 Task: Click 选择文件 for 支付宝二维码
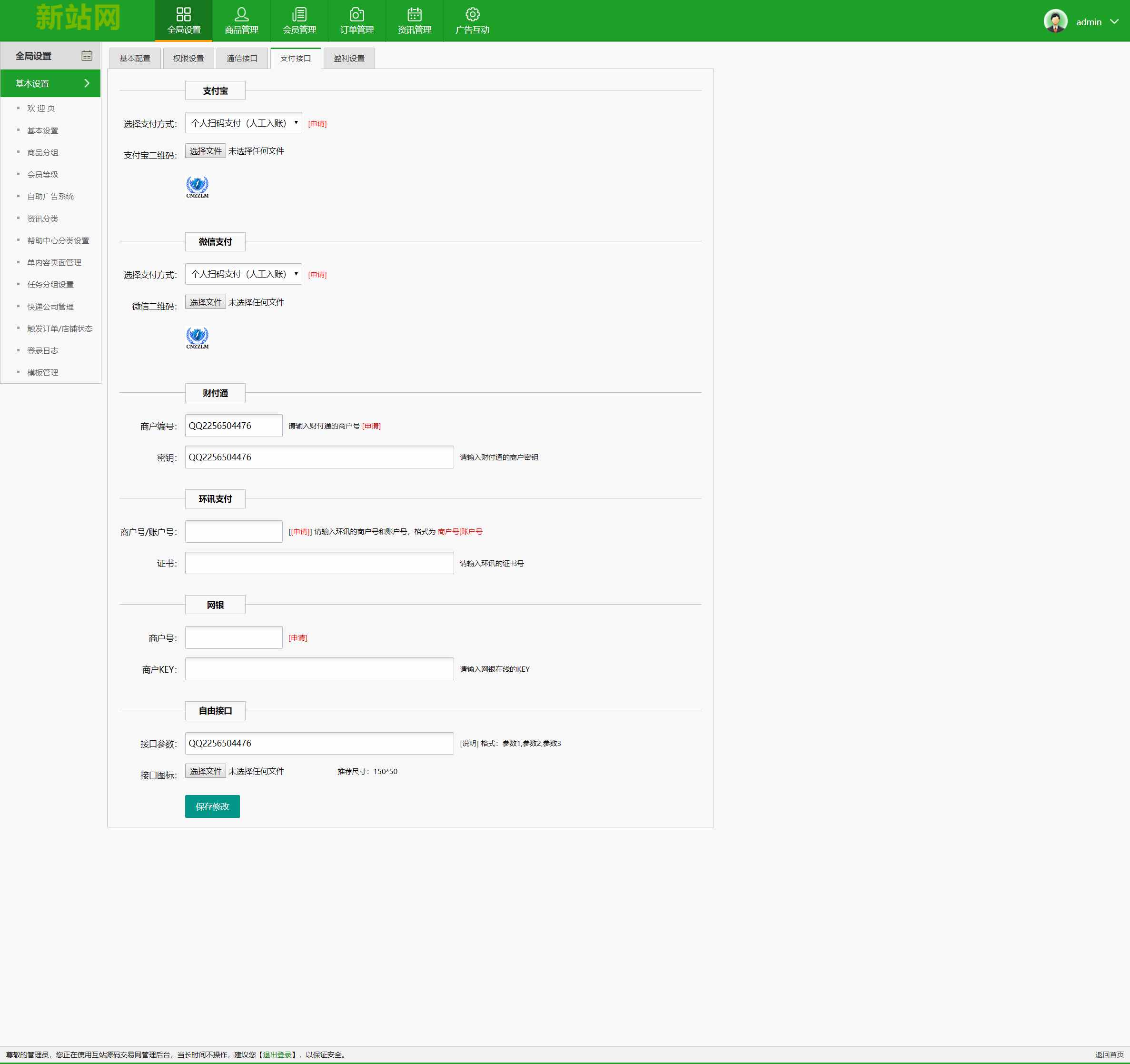pyautogui.click(x=205, y=150)
